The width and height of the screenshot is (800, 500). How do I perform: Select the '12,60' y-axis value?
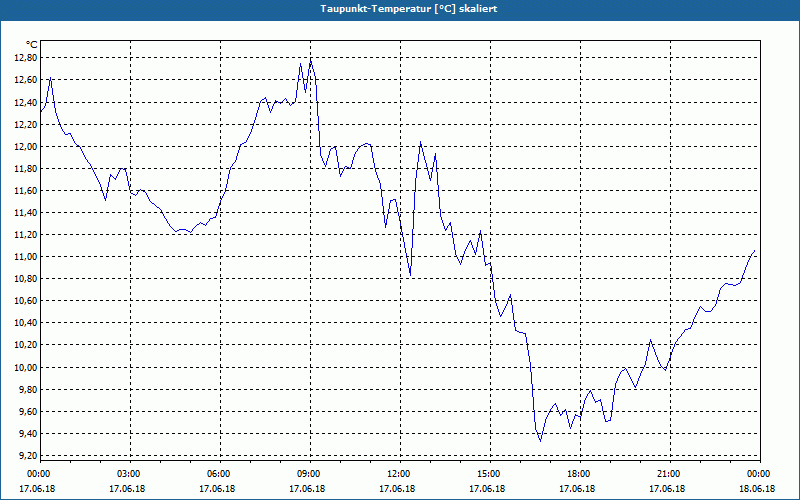pyautogui.click(x=27, y=80)
